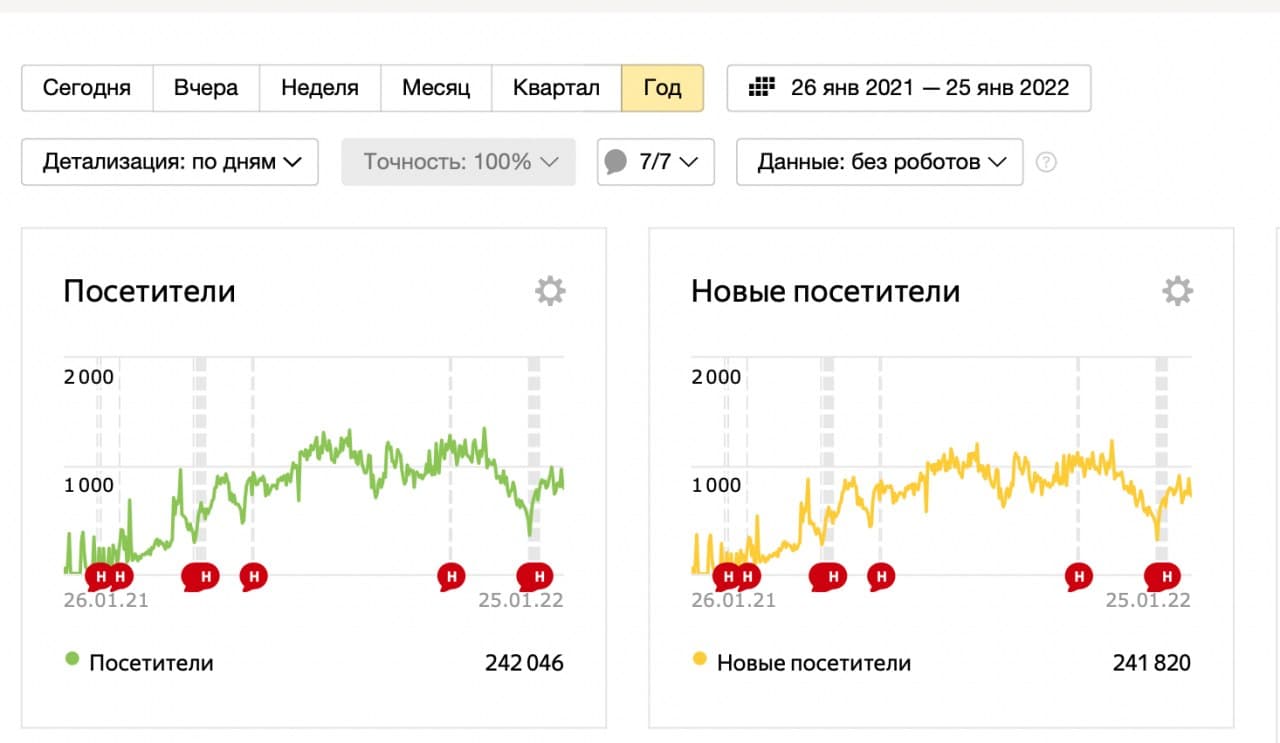
Task: Select the Сегодня period tab
Action: [87, 87]
